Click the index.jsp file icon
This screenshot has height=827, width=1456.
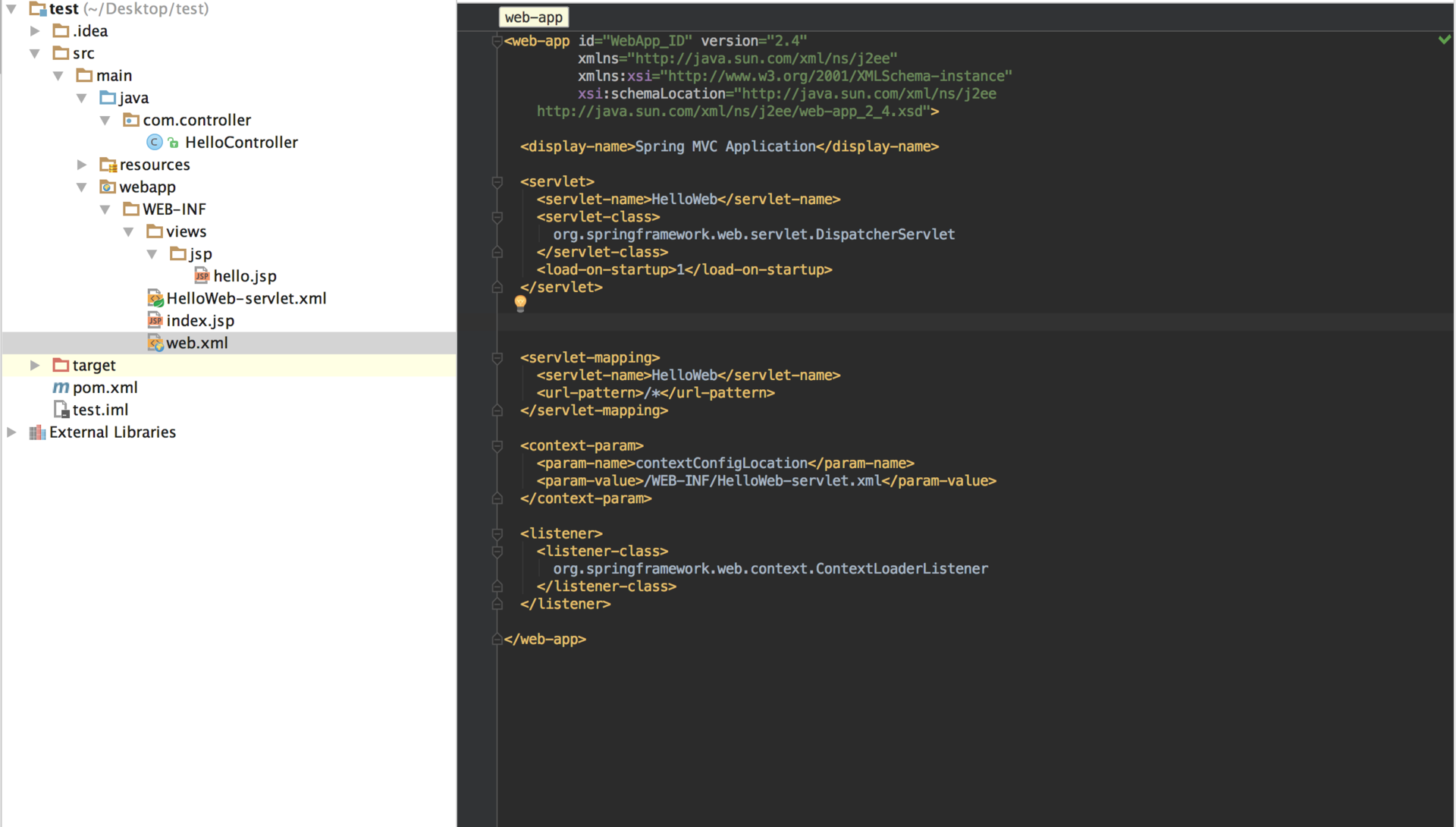(x=155, y=320)
